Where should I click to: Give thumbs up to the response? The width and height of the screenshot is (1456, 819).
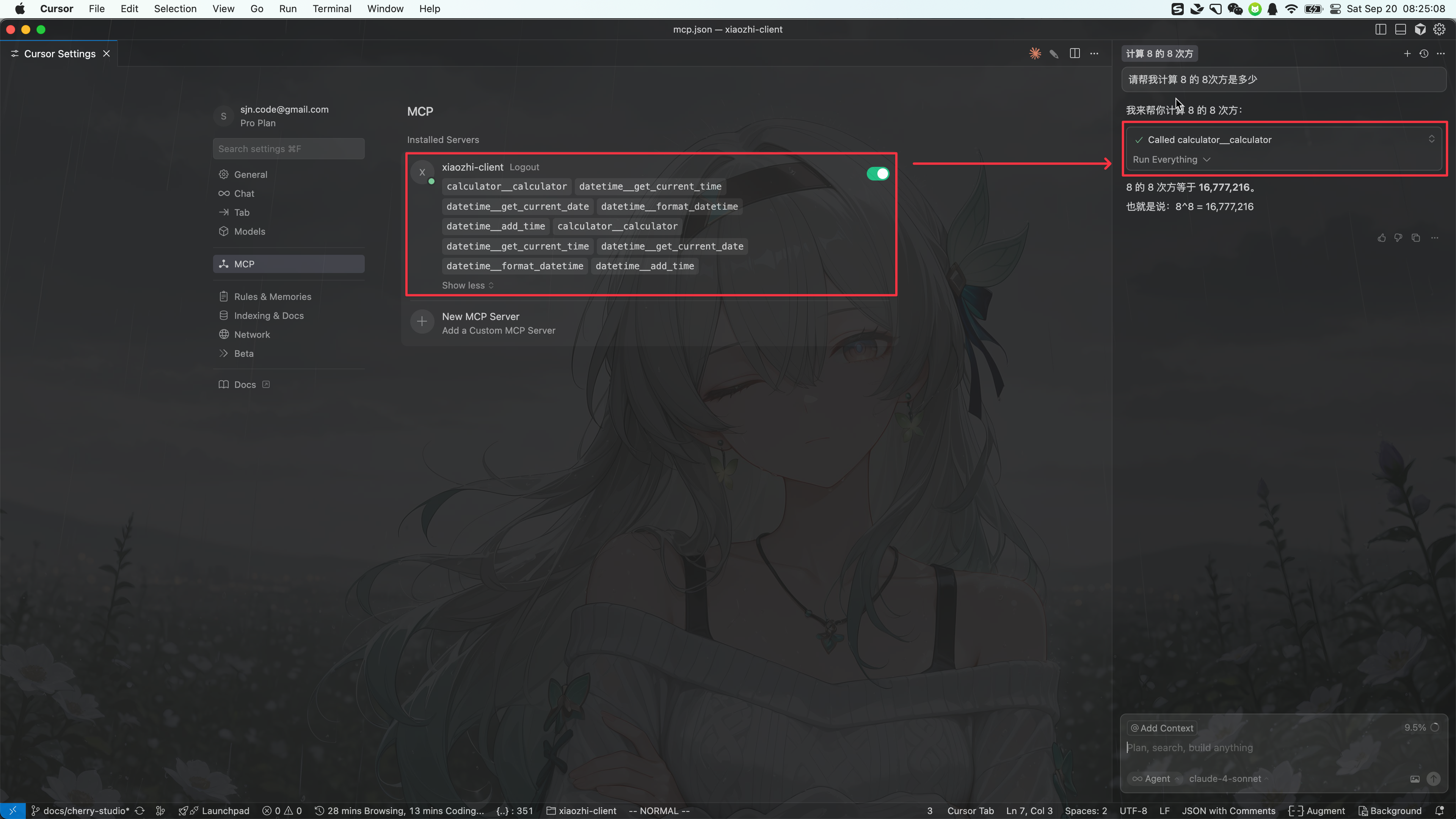(x=1381, y=238)
